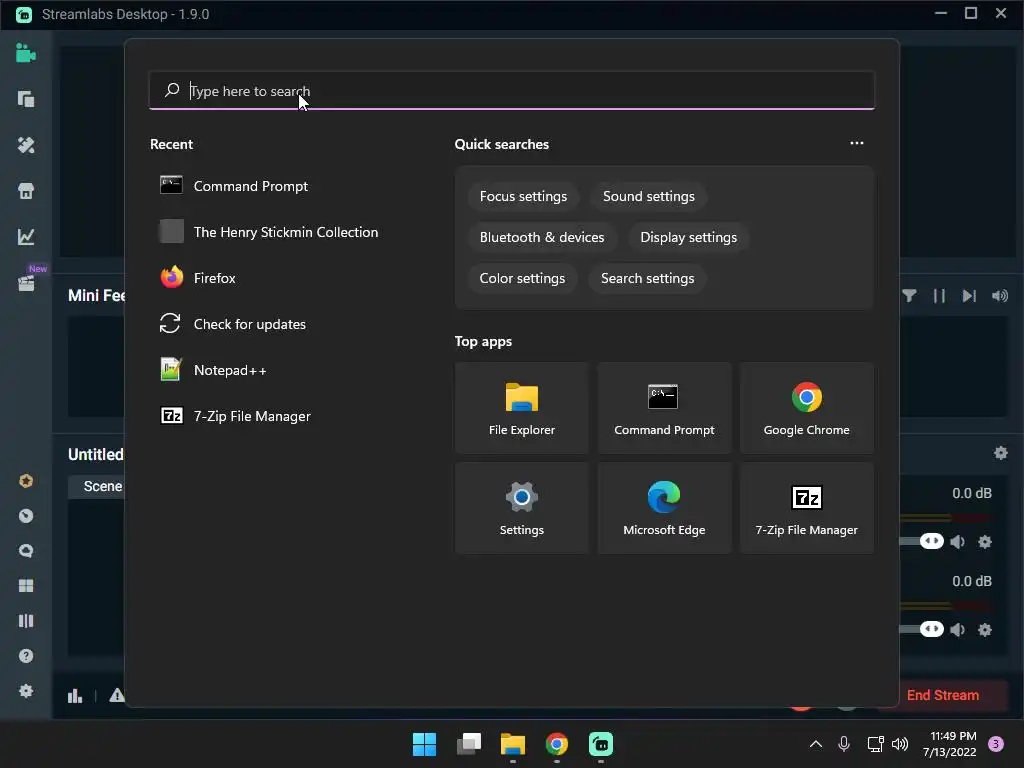Open the Quick searches three-dot menu
The image size is (1024, 768).
pyautogui.click(x=857, y=143)
